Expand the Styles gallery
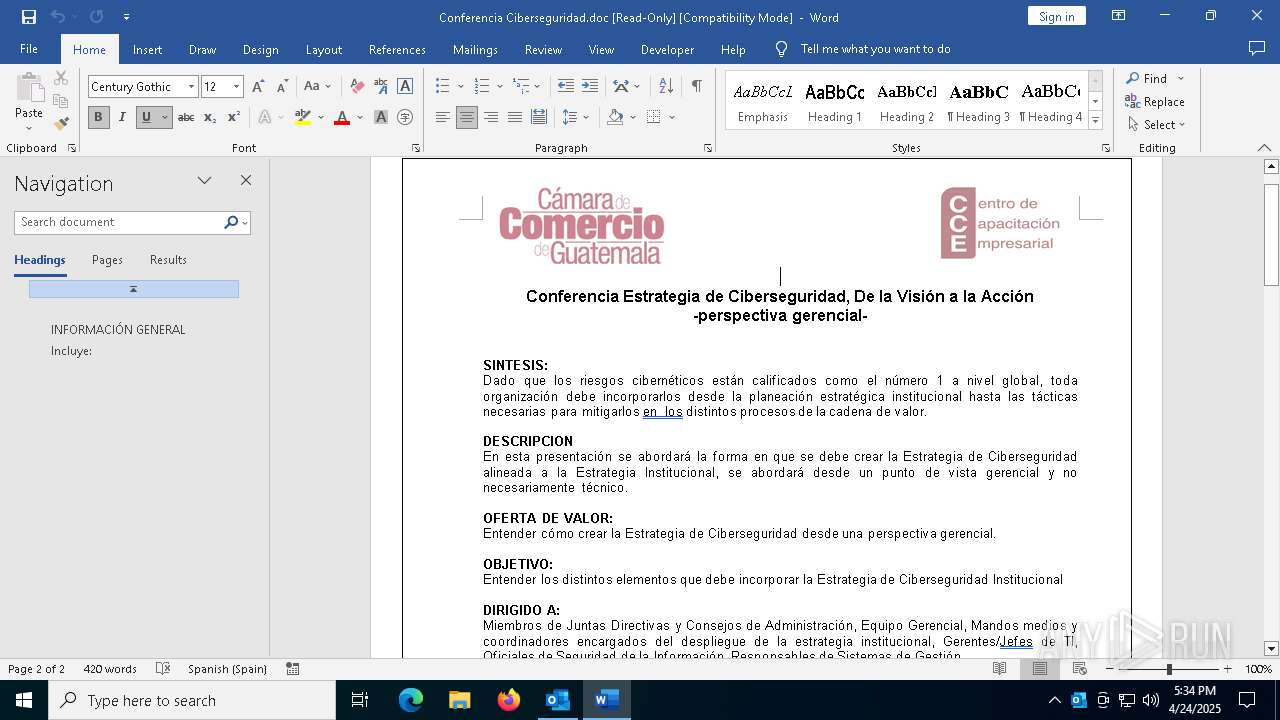1280x720 pixels. (x=1096, y=121)
